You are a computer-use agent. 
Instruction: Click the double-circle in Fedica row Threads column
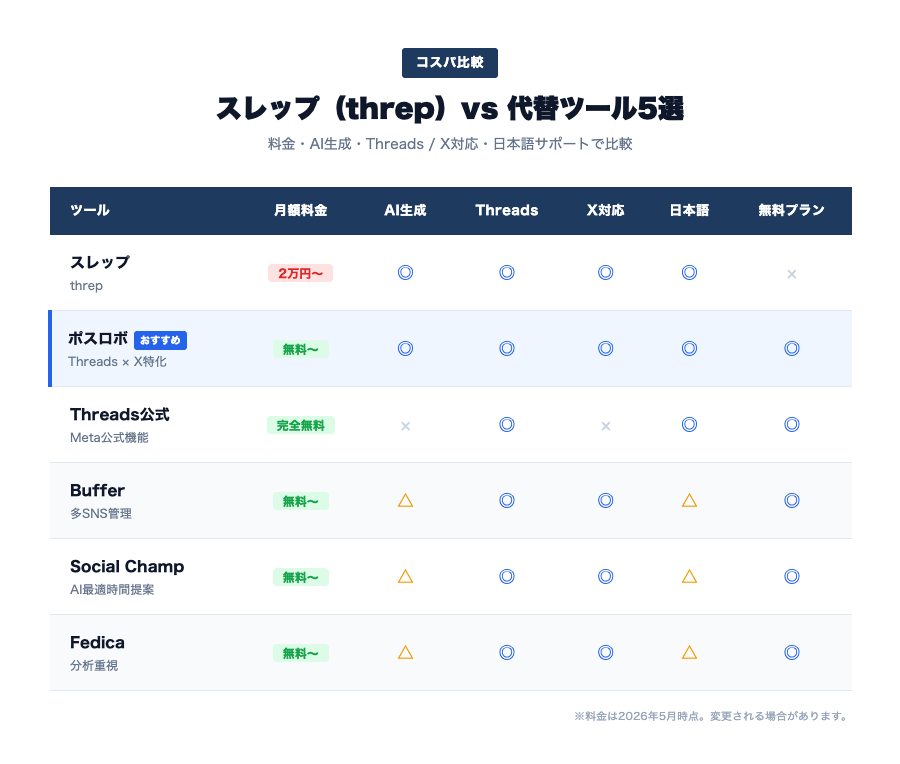pos(507,653)
